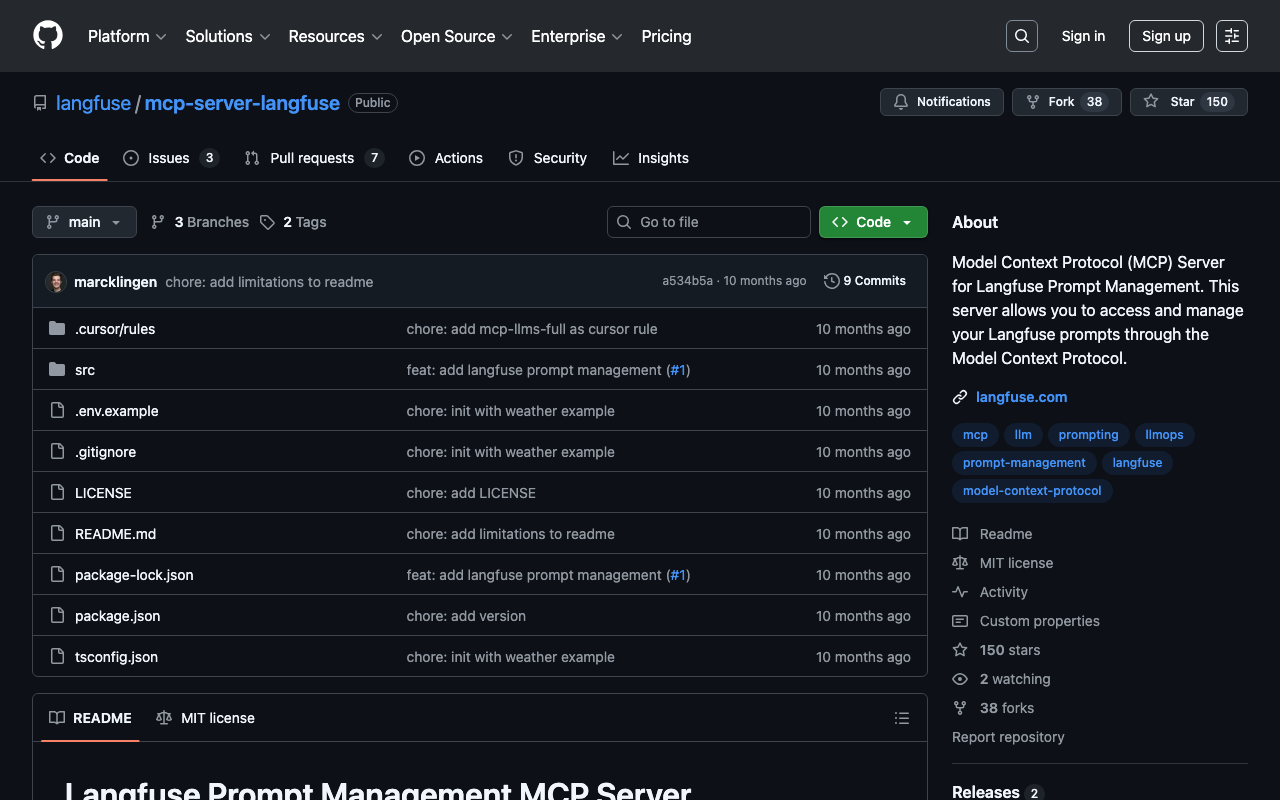Screen dimensions: 1280x800
Task: Open the appearance settings sliders icon
Action: pyautogui.click(x=1231, y=36)
